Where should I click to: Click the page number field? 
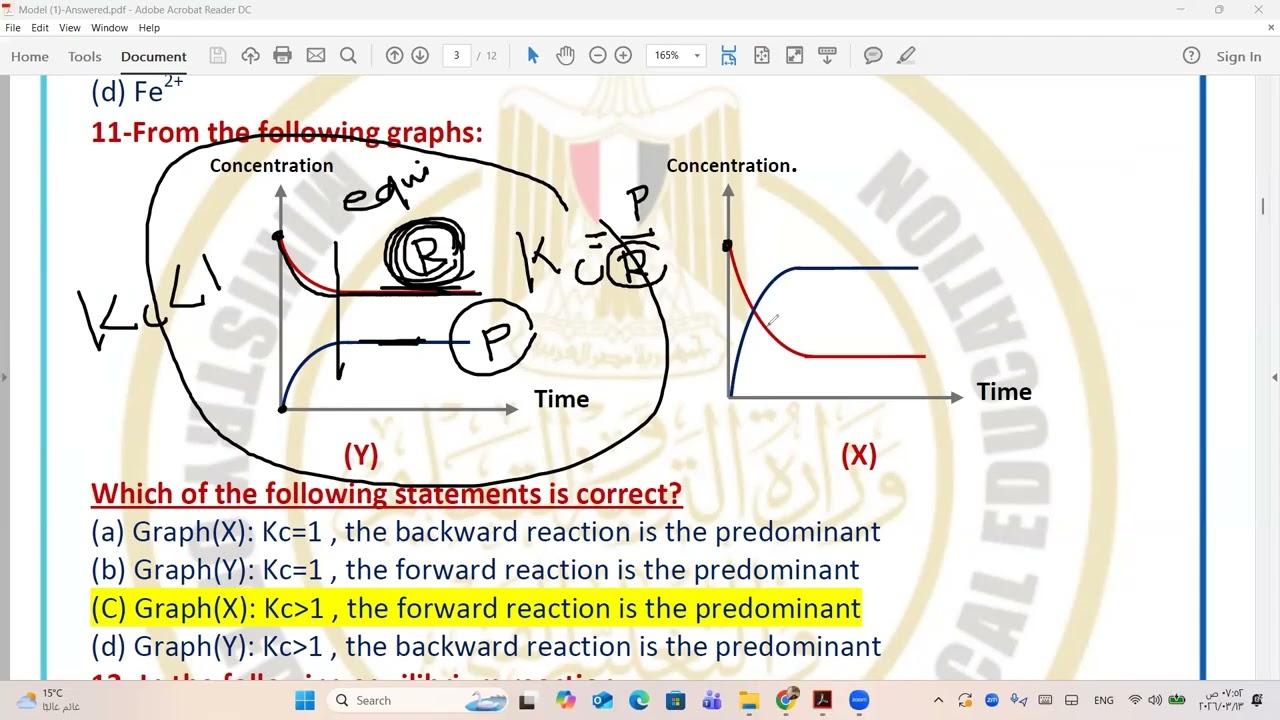(x=456, y=56)
